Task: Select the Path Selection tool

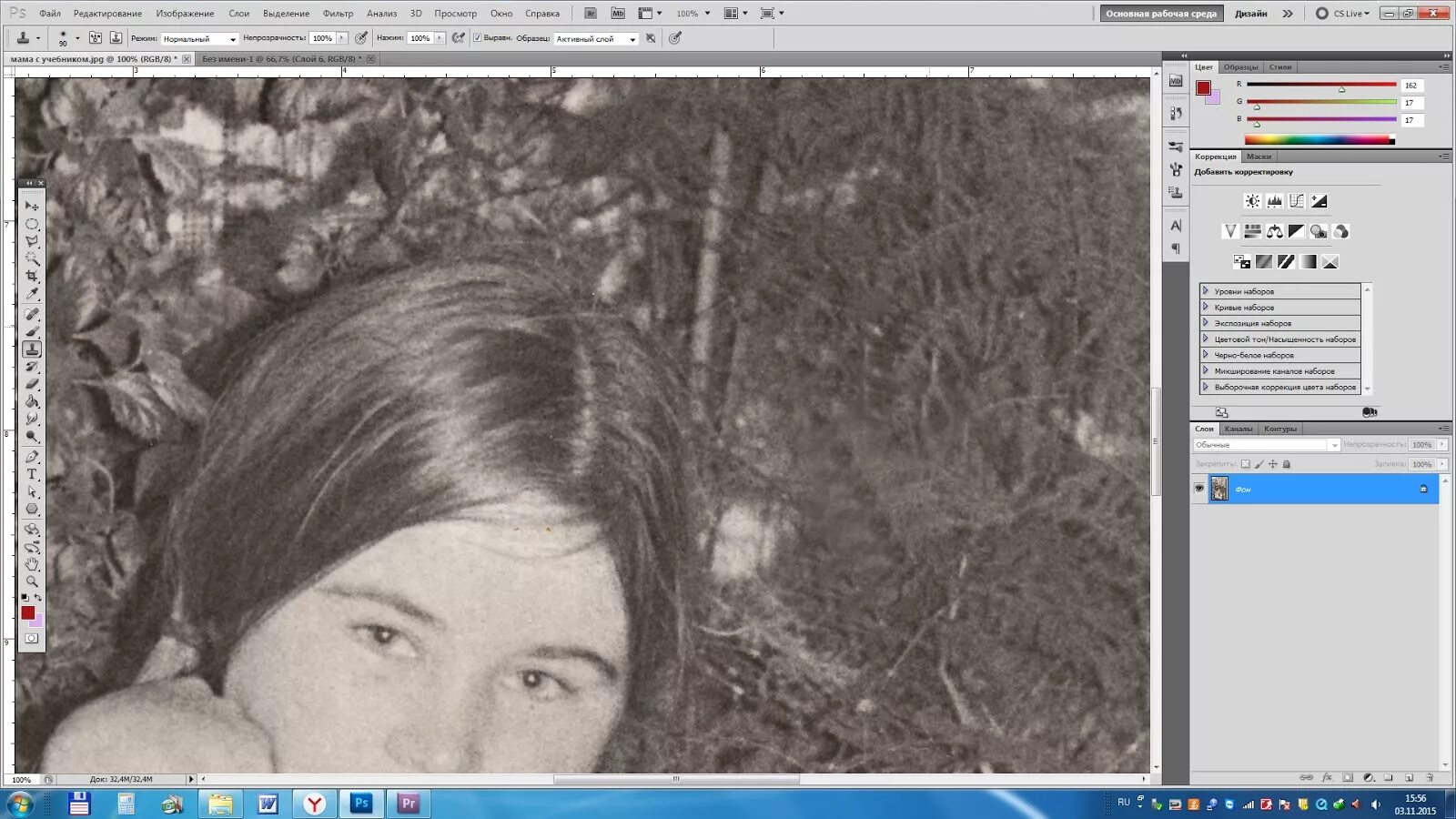Action: click(x=32, y=491)
